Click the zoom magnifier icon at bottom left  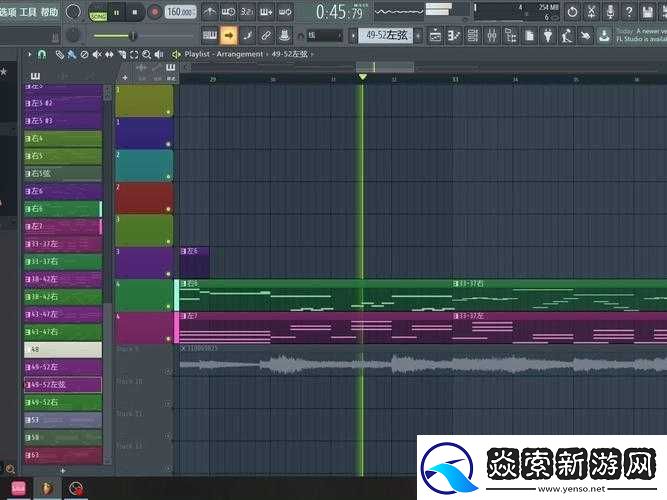click(9, 468)
